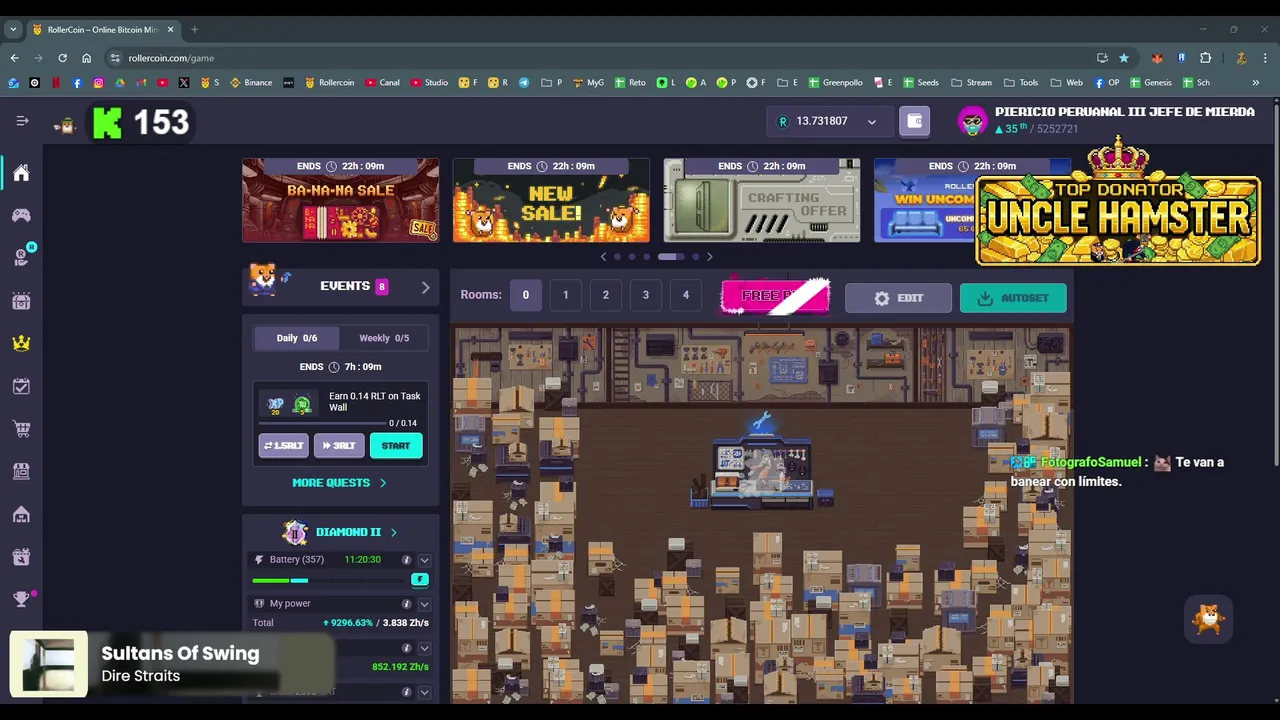Screen dimensions: 1280x720
Task: Switch to Daily 0/6 quests tab
Action: tap(296, 338)
